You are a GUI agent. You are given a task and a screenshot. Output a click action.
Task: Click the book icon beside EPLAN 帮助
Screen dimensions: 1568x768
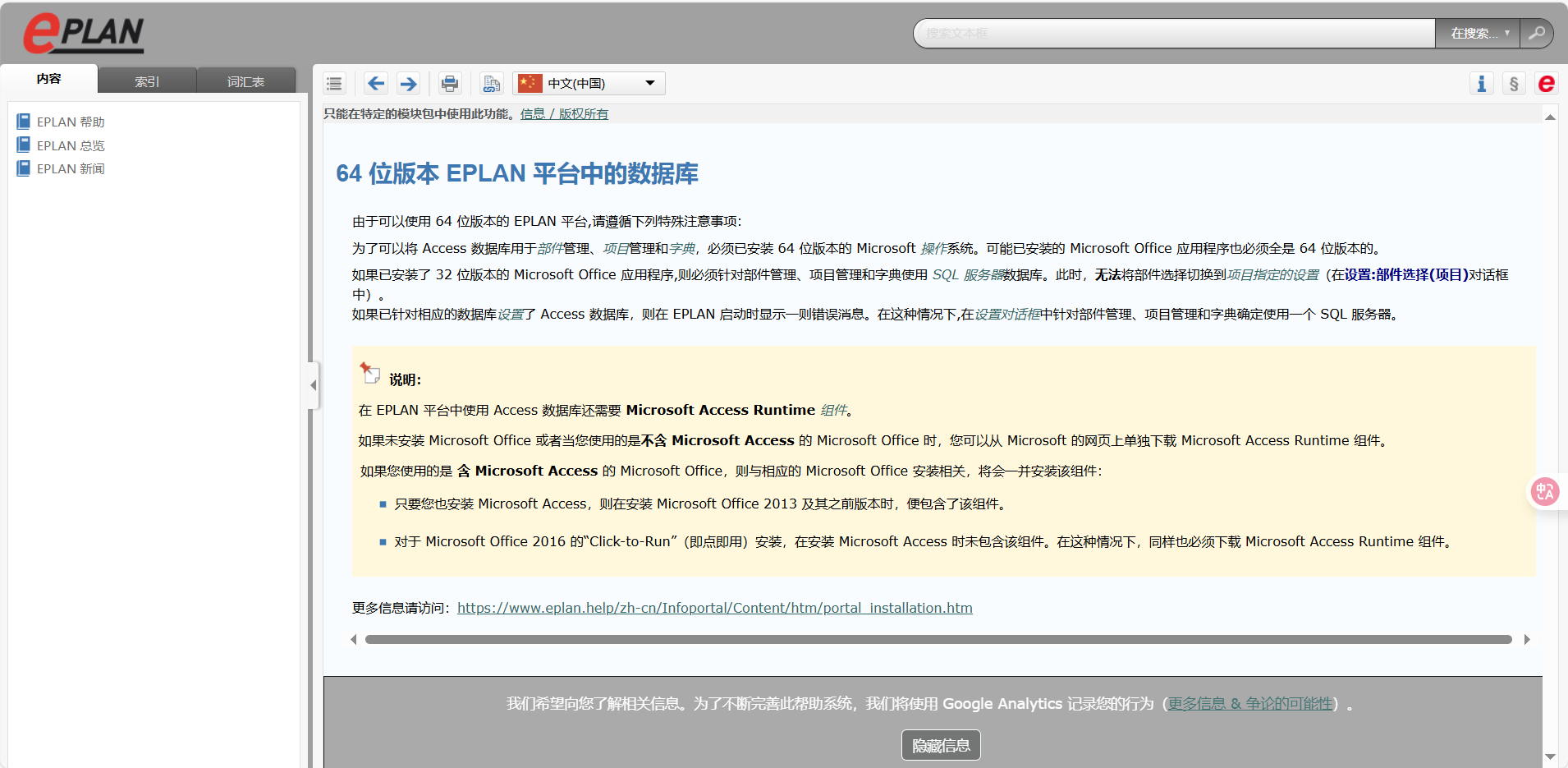24,122
